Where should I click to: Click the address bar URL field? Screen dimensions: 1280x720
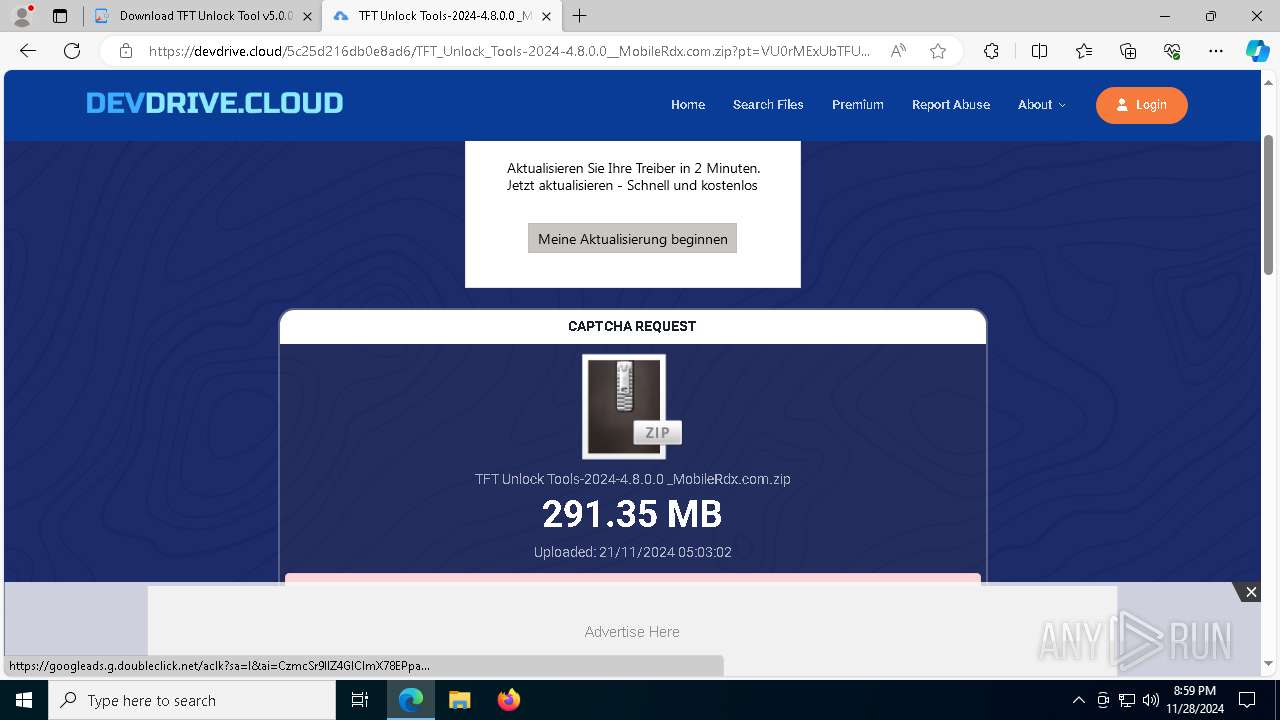pyautogui.click(x=510, y=51)
